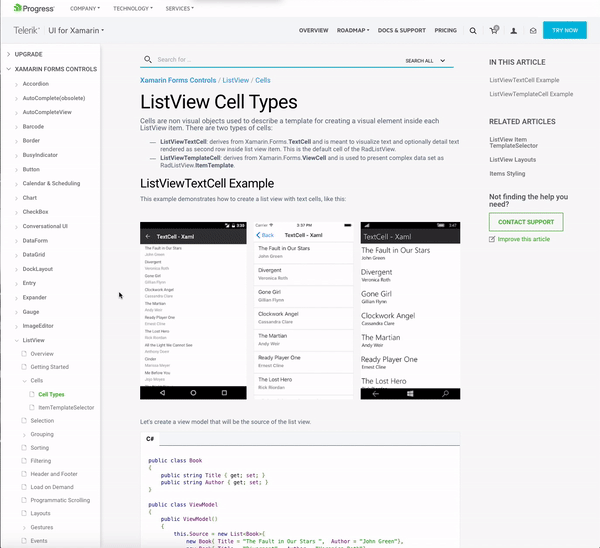Collapse the ListView tree node
600x548 pixels.
click(16, 340)
